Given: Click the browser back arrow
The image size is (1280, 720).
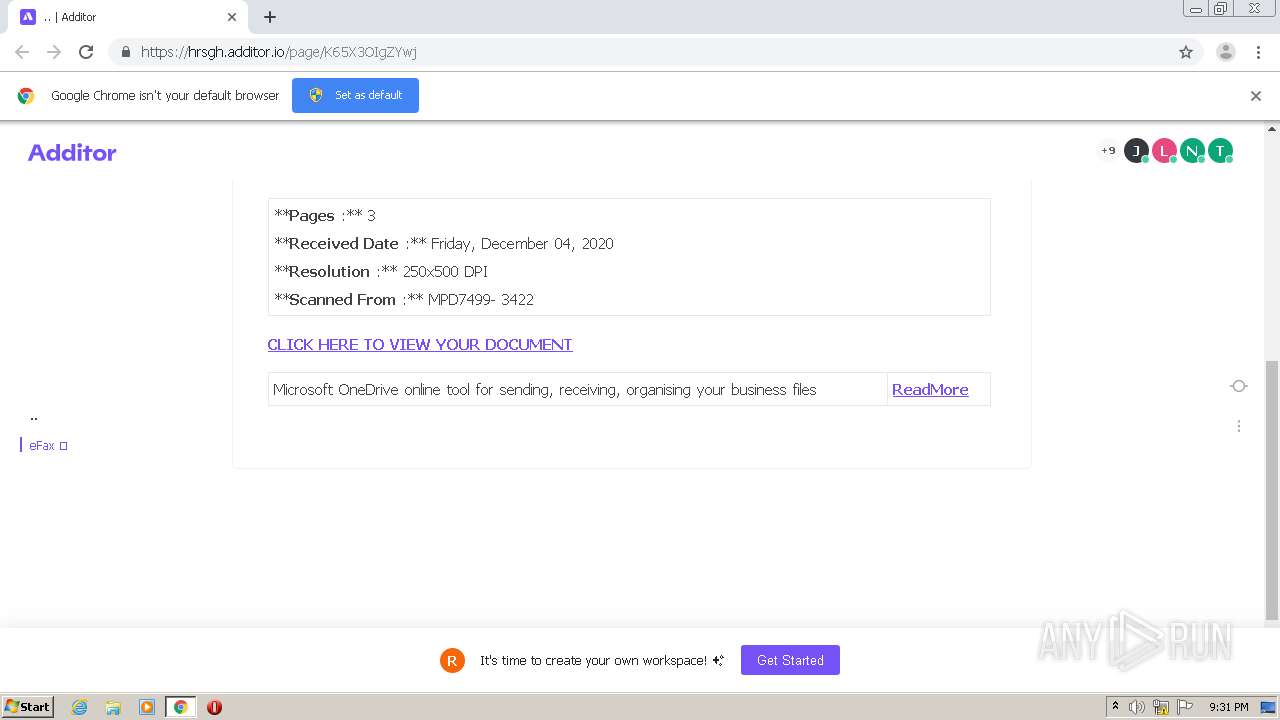Looking at the screenshot, I should coord(22,52).
